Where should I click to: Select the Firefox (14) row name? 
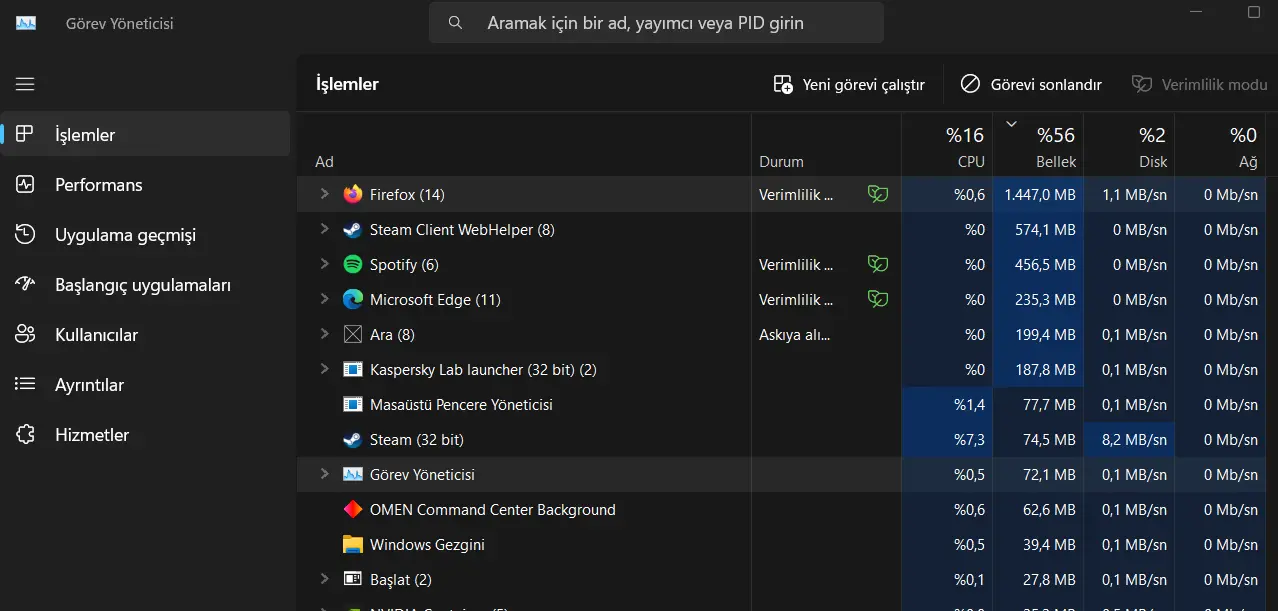[x=407, y=195]
